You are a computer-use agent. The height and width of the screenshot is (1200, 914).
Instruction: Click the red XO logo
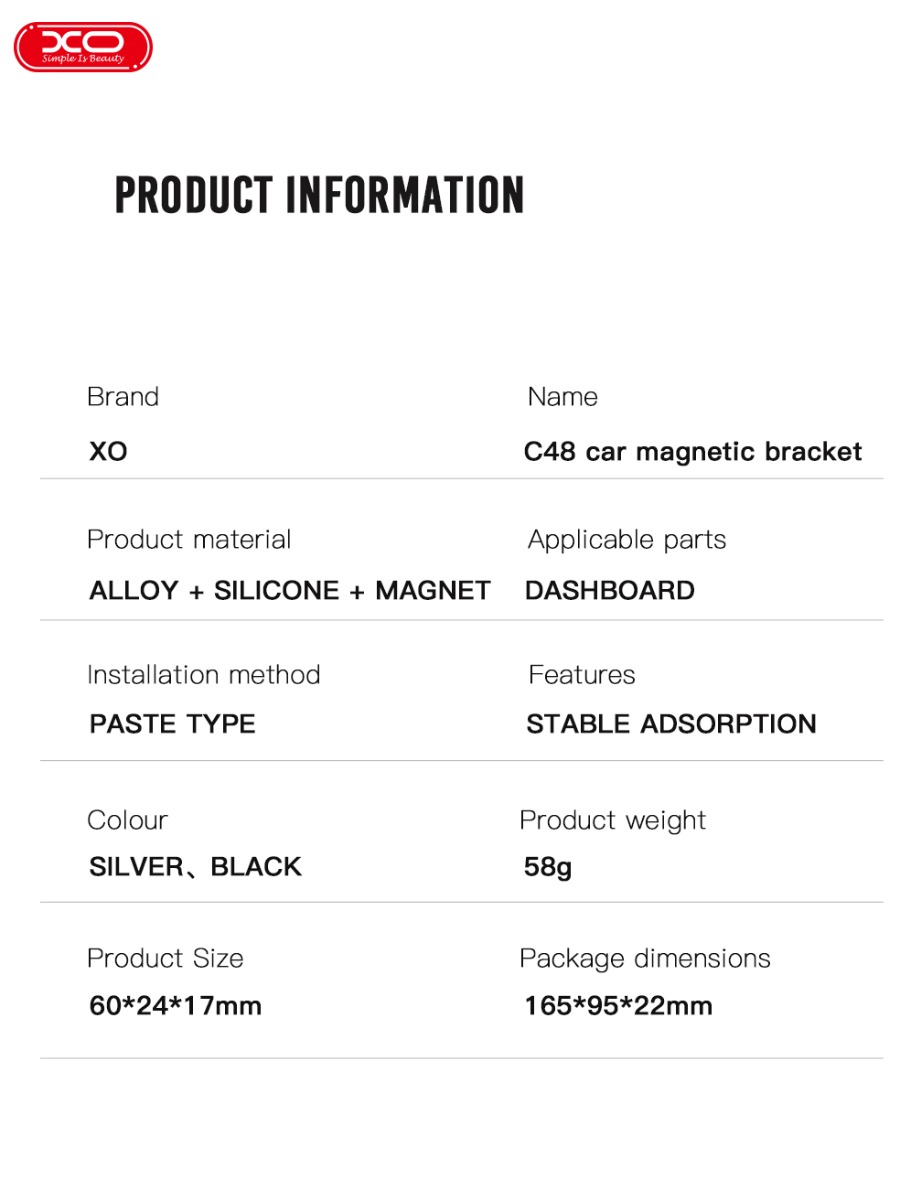pos(83,47)
